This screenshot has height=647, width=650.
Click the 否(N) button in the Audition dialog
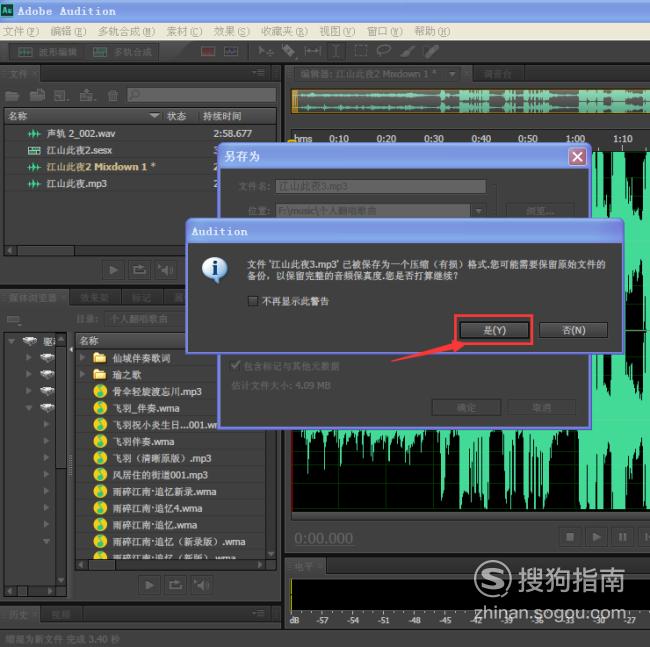coord(573,330)
